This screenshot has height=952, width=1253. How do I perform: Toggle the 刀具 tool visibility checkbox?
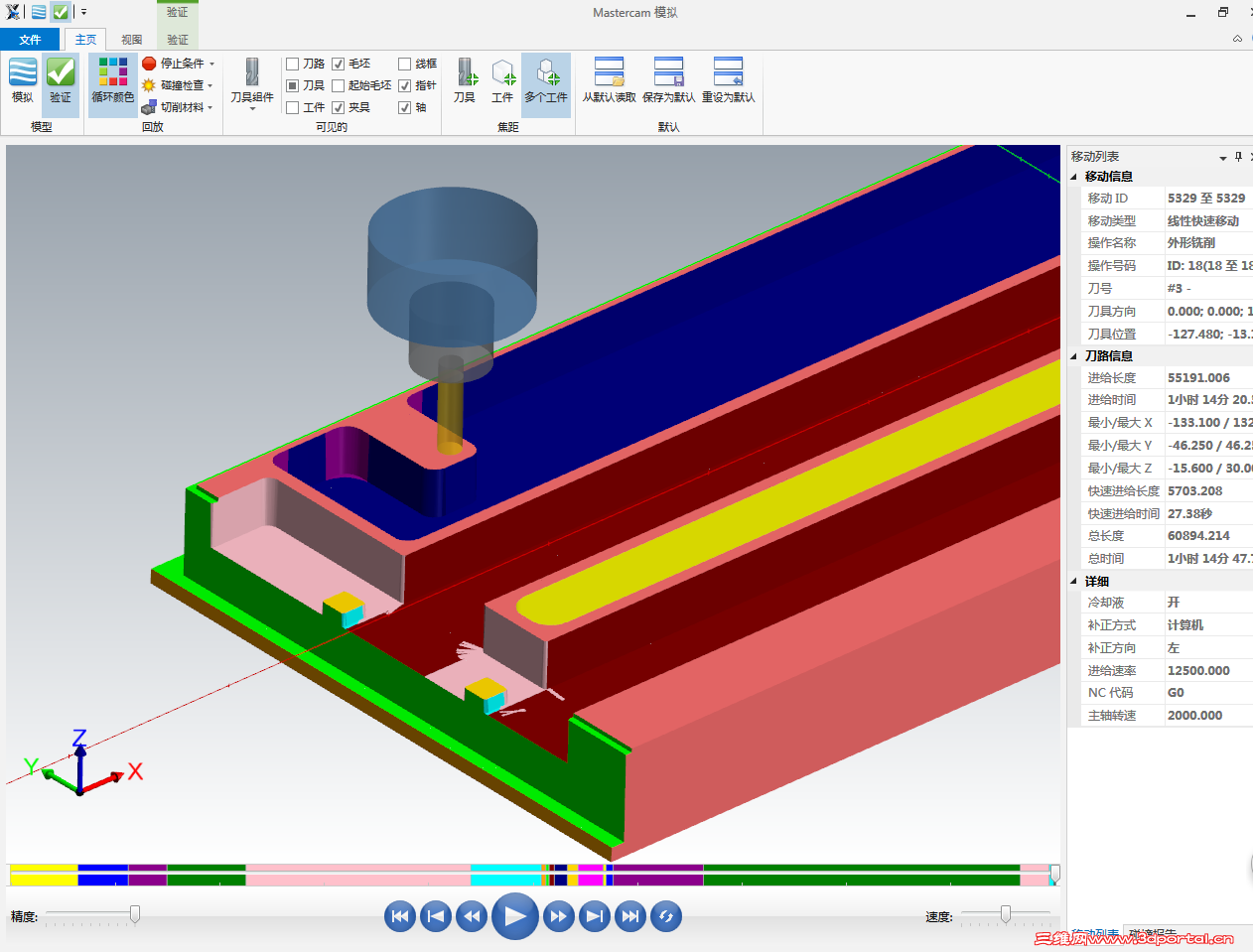click(293, 85)
